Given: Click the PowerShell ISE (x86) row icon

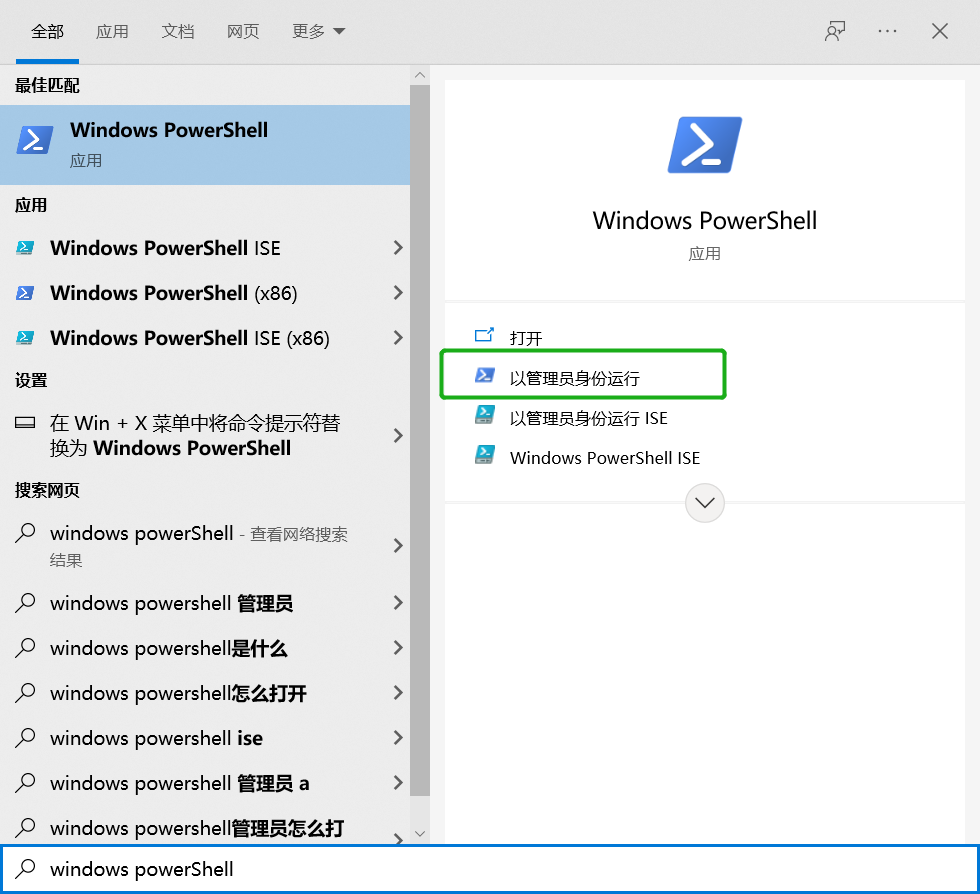Looking at the screenshot, I should click(x=25, y=338).
